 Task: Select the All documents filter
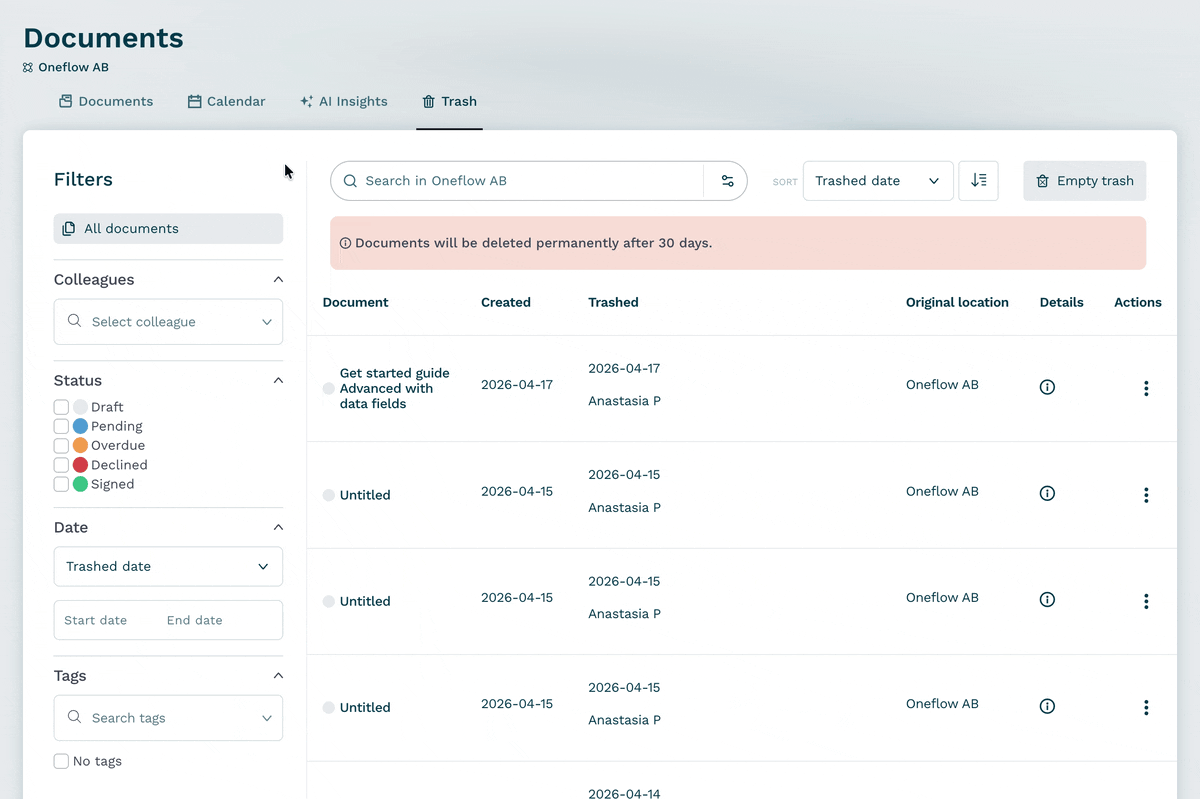[x=168, y=229]
